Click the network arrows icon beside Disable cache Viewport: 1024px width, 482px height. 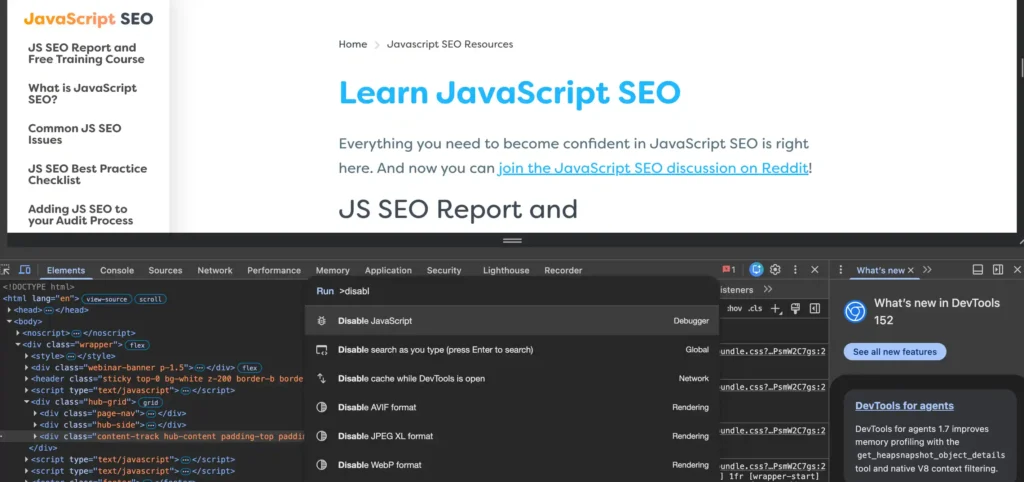(321, 378)
